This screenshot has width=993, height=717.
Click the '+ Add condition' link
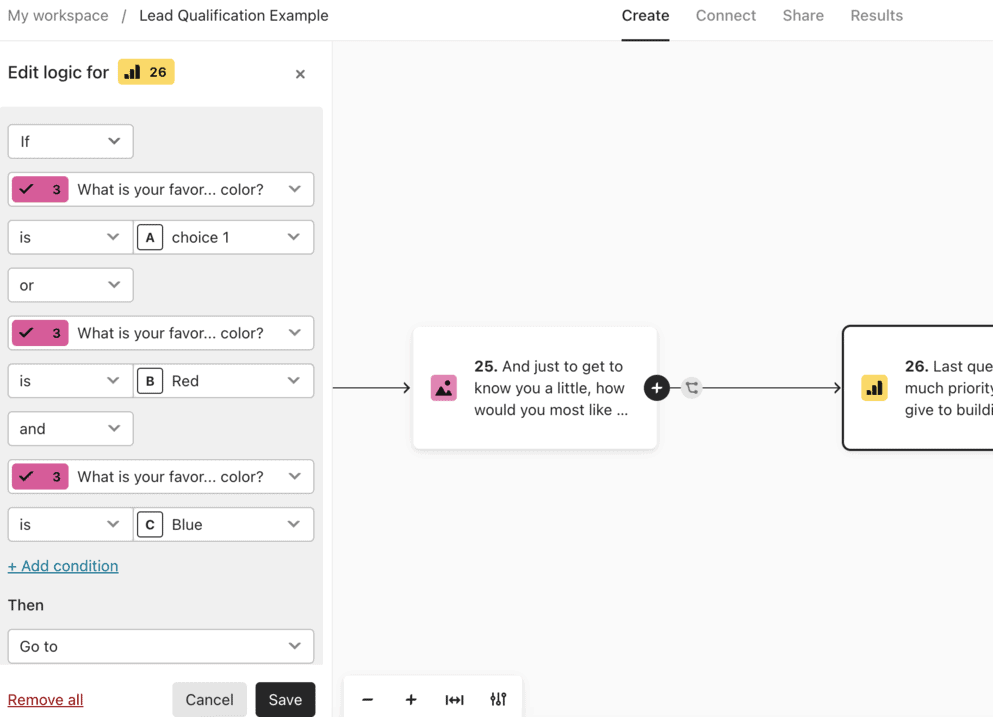tap(63, 566)
